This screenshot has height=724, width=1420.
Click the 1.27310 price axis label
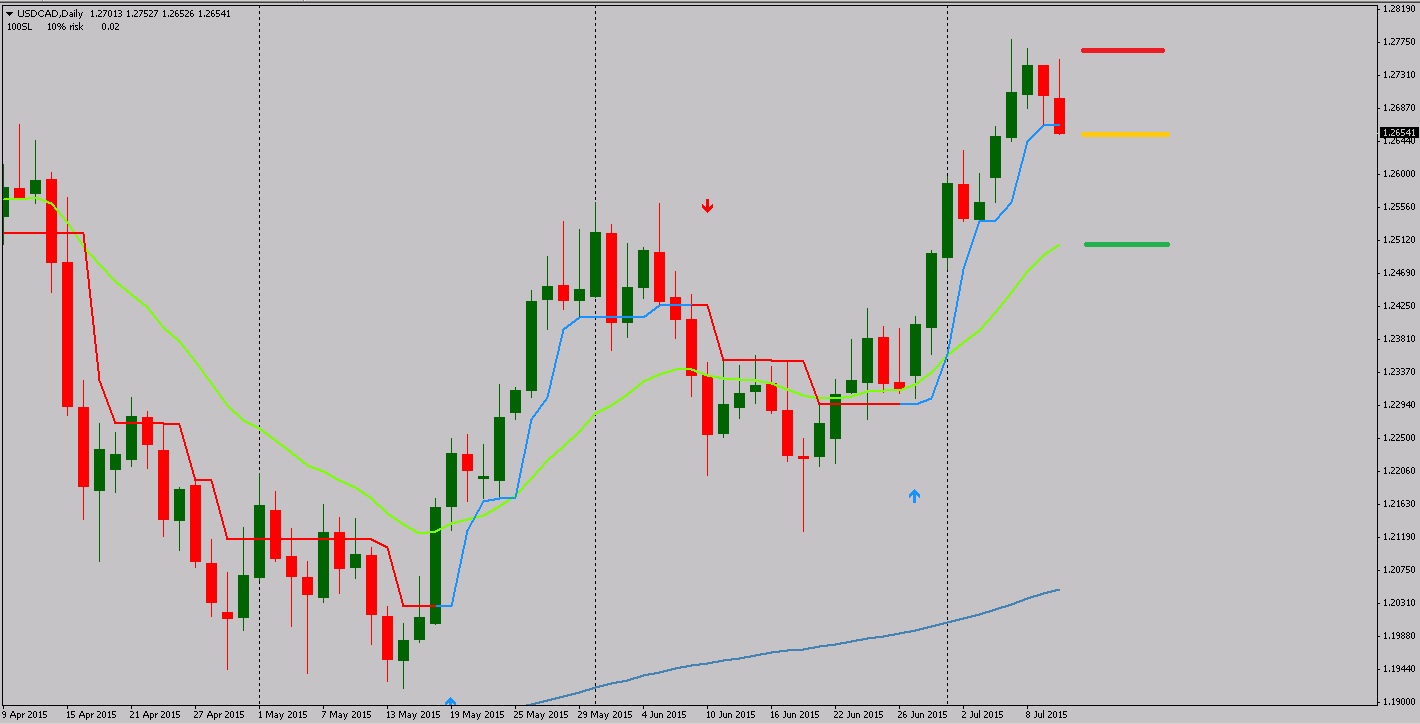1400,75
